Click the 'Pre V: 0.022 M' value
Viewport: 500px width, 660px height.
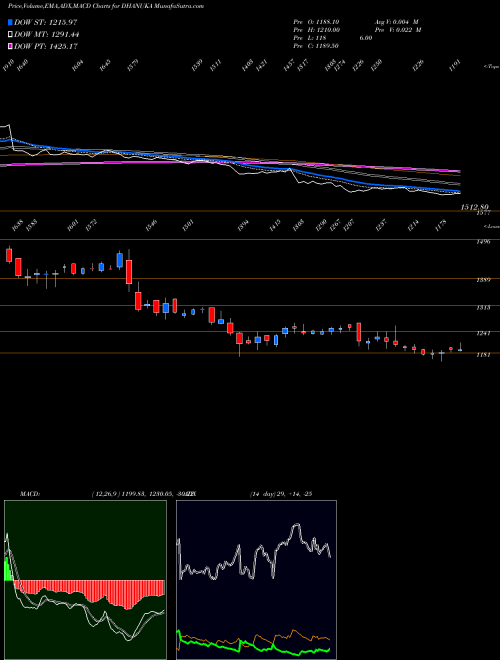(398, 30)
